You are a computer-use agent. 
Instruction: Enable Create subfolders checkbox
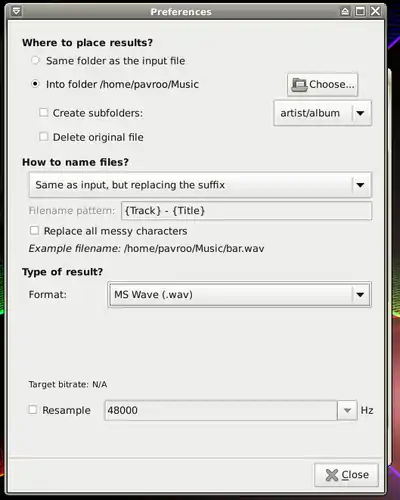coord(44,112)
